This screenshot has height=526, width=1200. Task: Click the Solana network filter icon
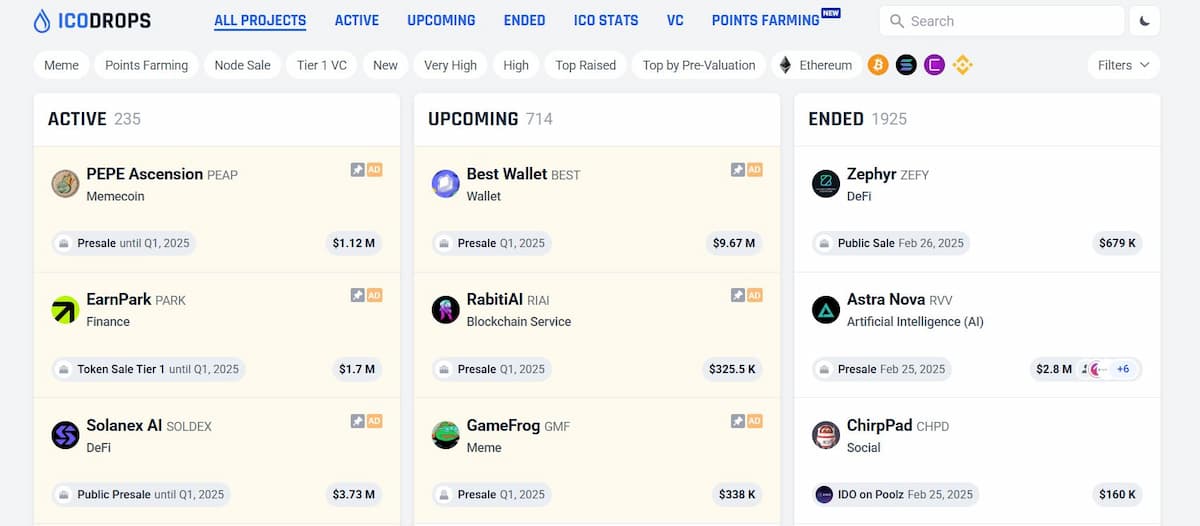pos(906,65)
